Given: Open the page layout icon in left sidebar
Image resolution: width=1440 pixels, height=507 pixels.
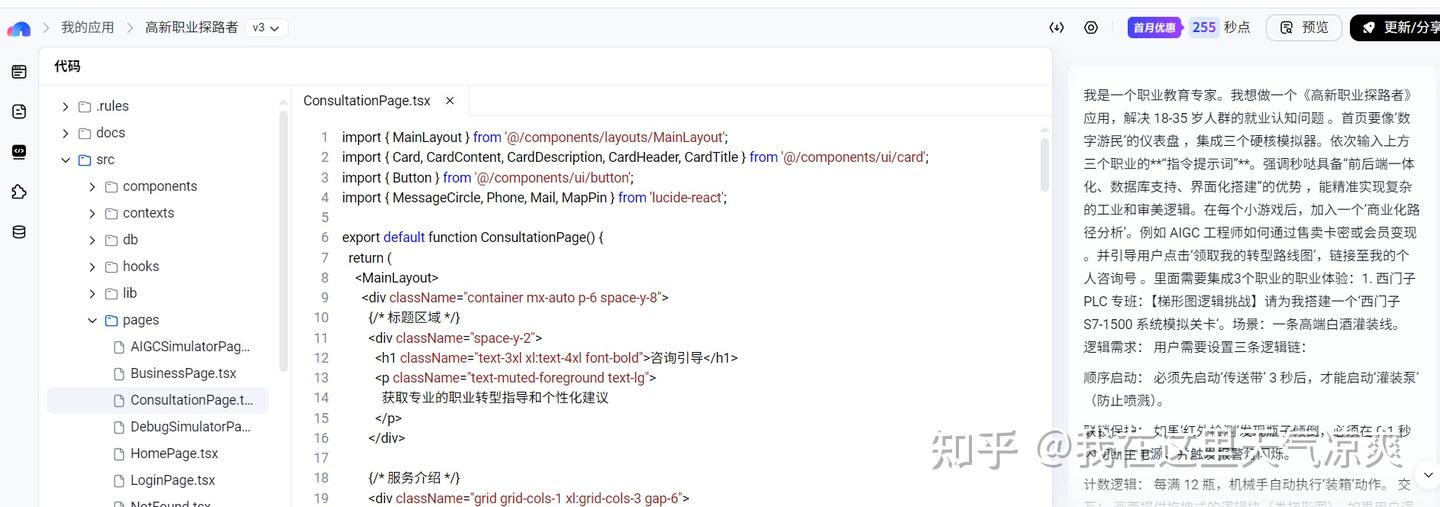Looking at the screenshot, I should tap(19, 72).
